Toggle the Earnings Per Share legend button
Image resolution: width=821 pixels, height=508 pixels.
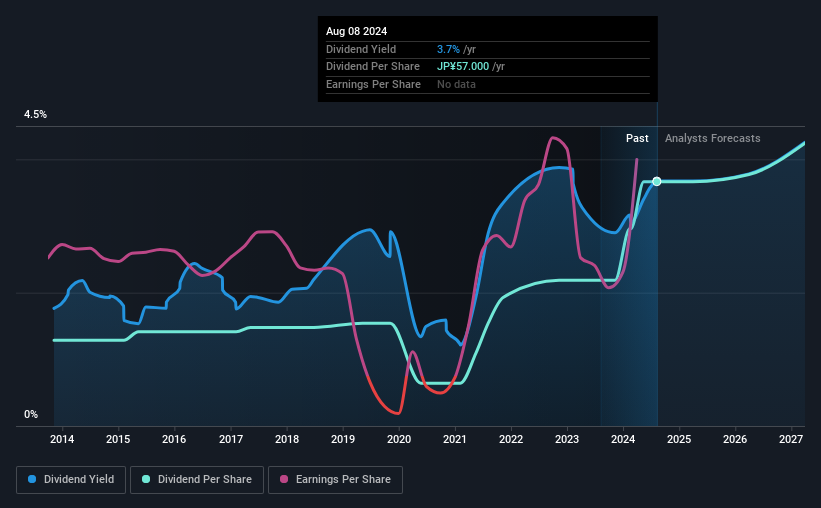coord(335,480)
